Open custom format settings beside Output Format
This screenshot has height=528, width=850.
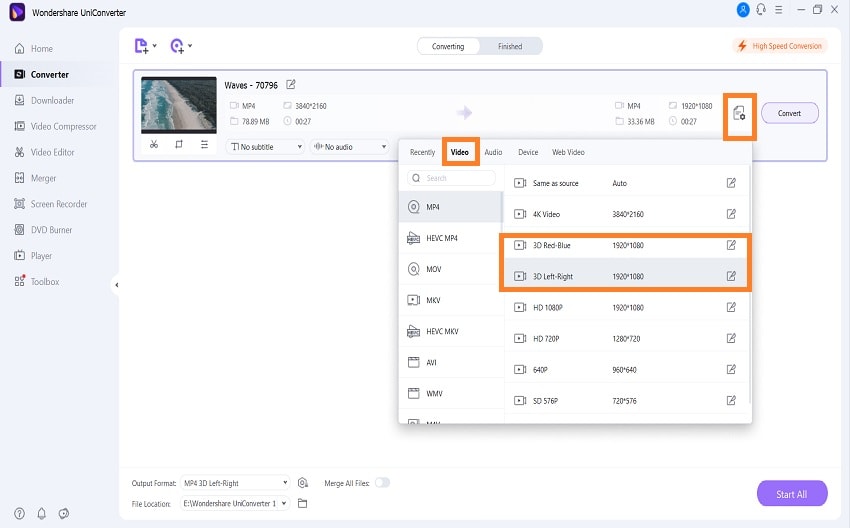click(302, 482)
